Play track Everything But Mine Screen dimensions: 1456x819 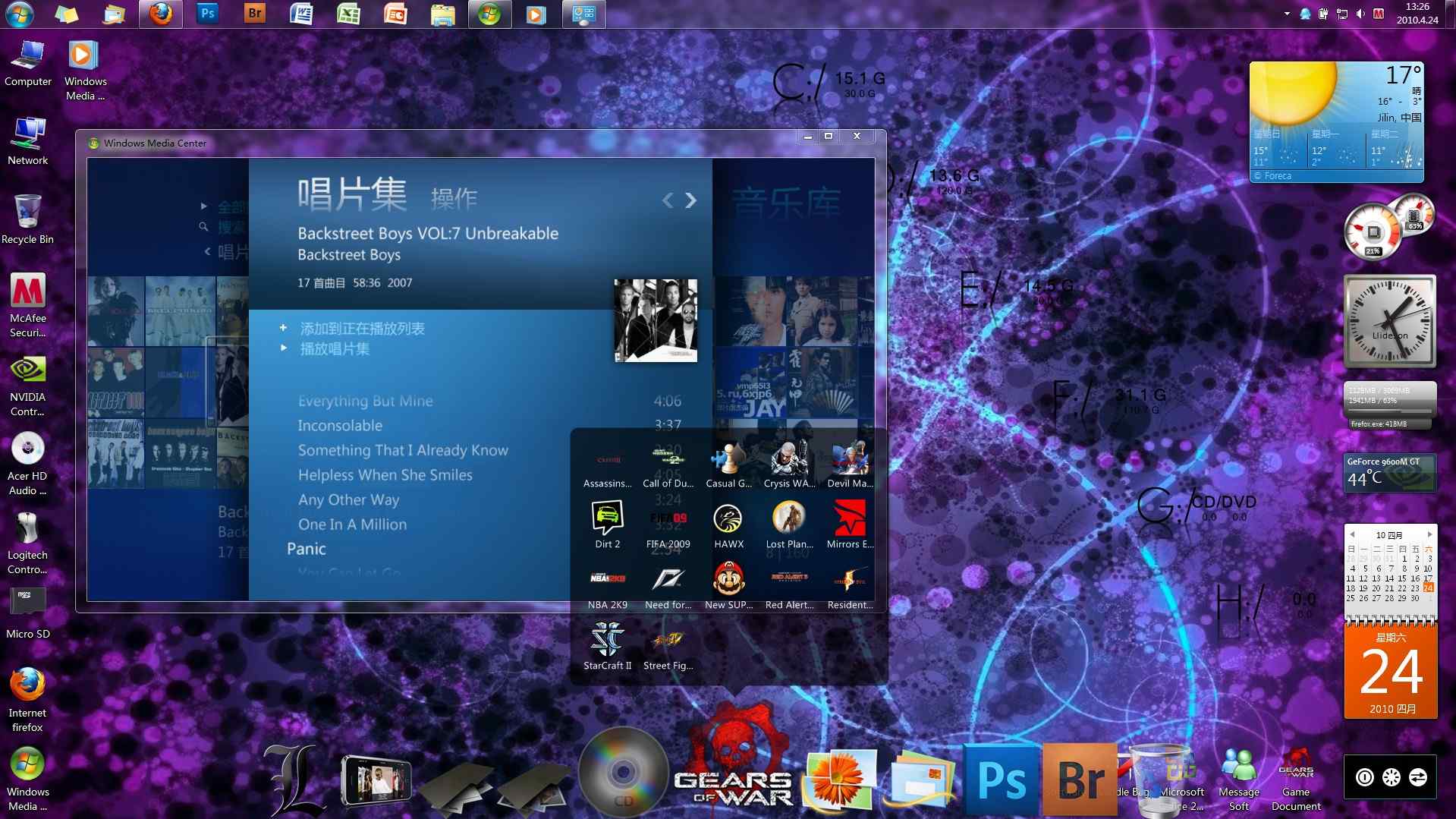[x=365, y=401]
